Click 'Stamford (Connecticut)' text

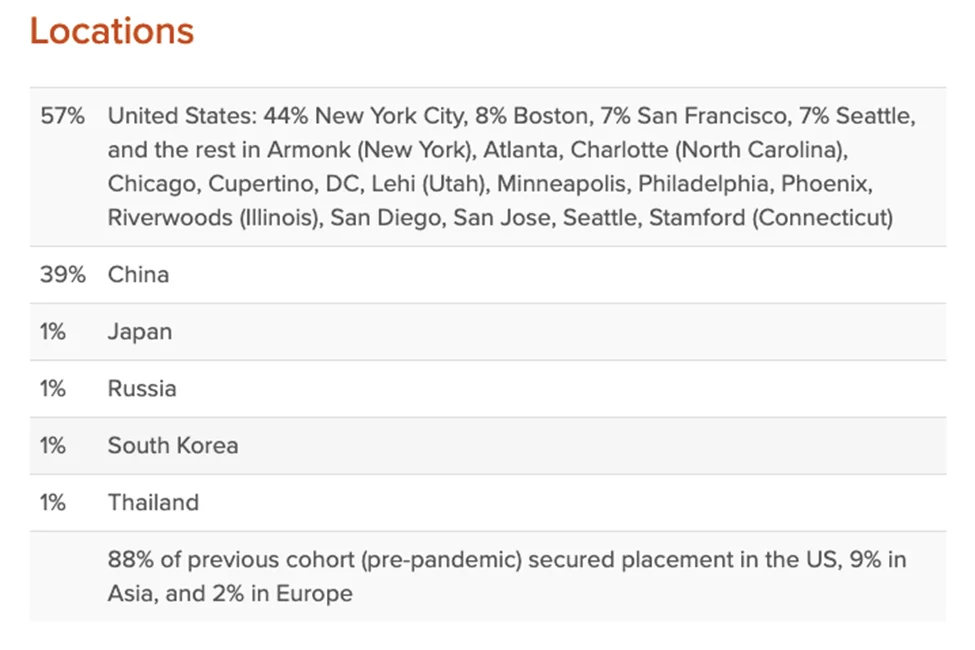(770, 218)
